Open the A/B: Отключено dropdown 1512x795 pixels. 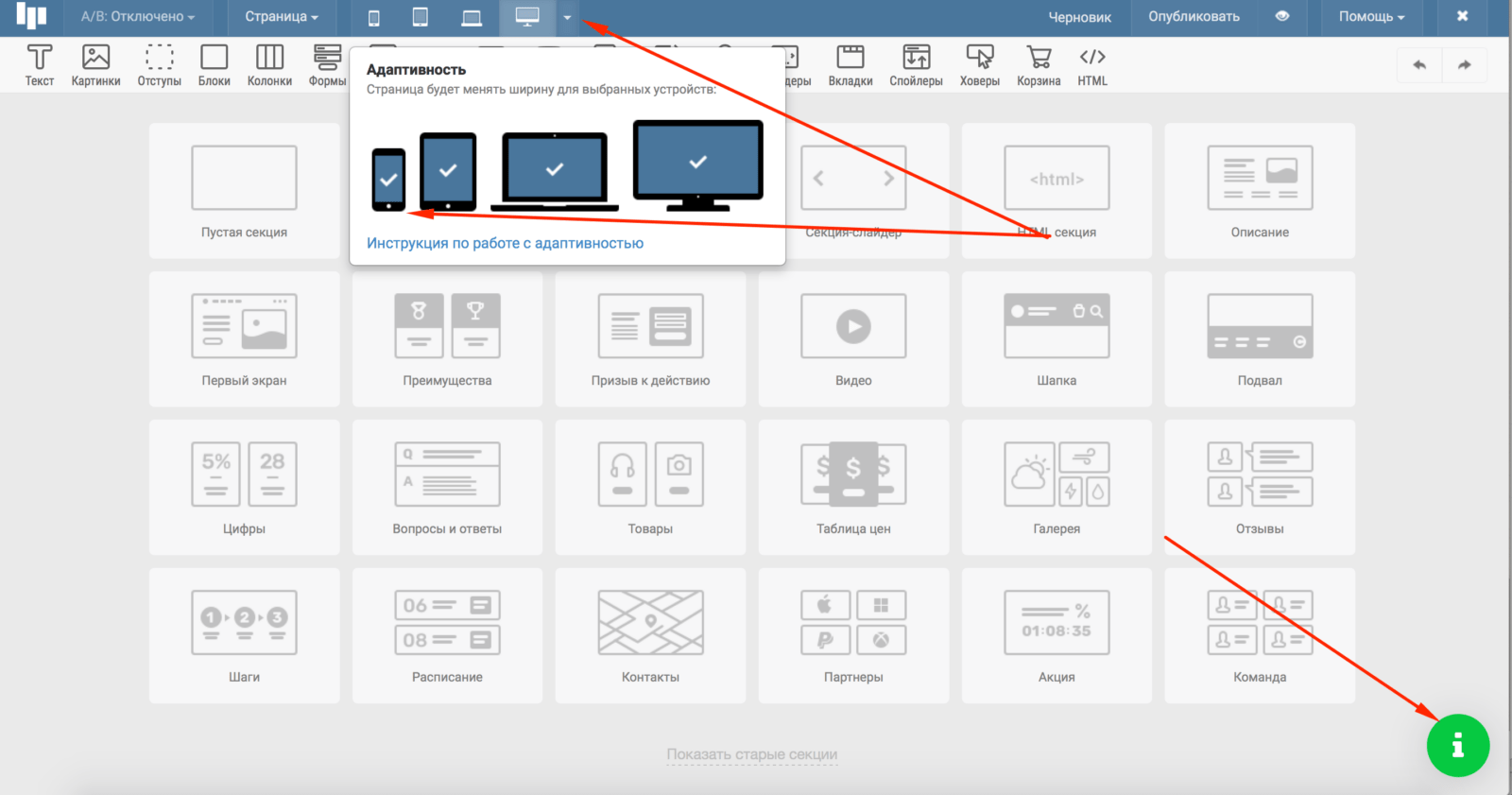click(137, 17)
